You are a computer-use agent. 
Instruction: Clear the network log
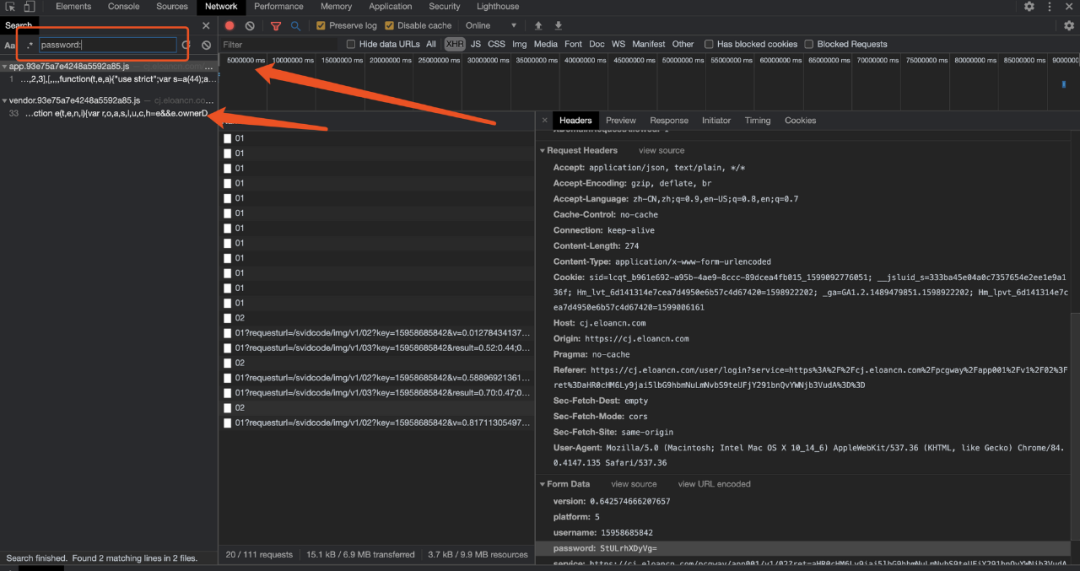(250, 25)
